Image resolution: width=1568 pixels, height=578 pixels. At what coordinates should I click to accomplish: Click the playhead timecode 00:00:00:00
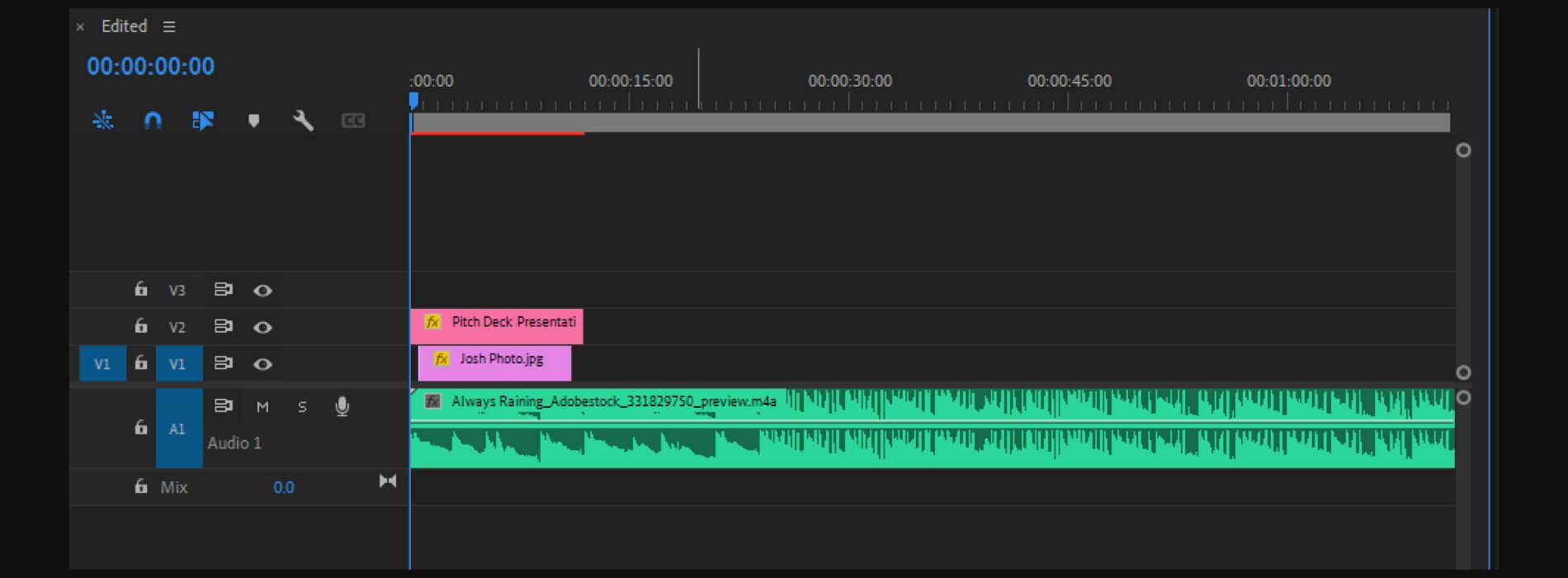[150, 66]
